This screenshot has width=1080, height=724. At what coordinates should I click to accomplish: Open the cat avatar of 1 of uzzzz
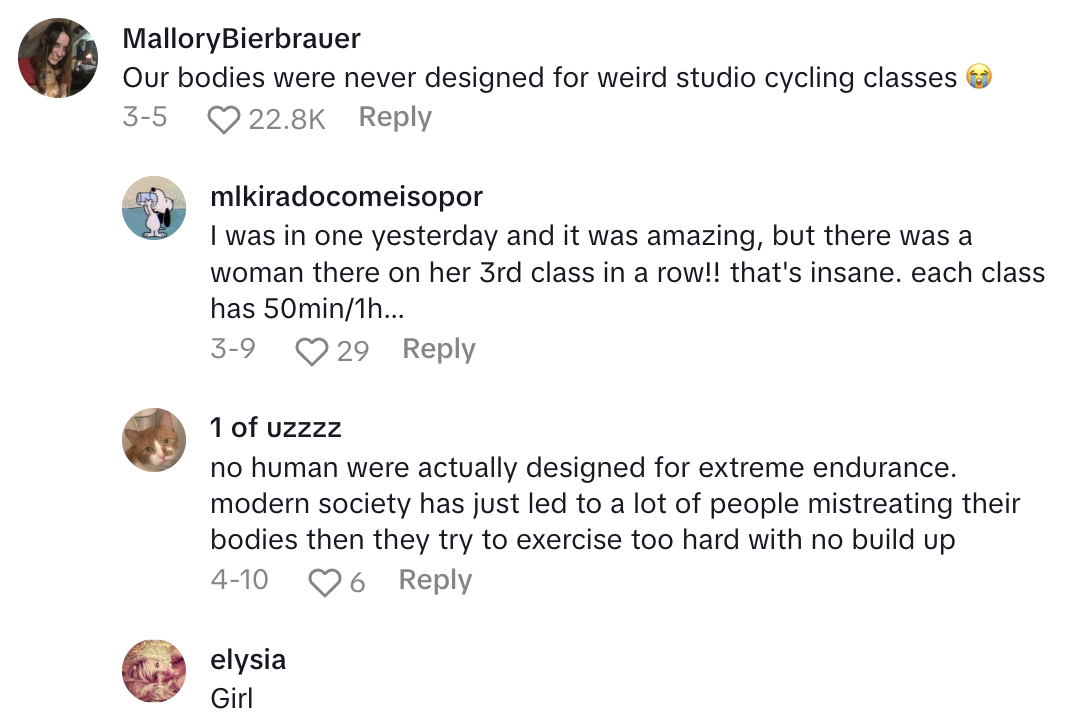pyautogui.click(x=154, y=440)
